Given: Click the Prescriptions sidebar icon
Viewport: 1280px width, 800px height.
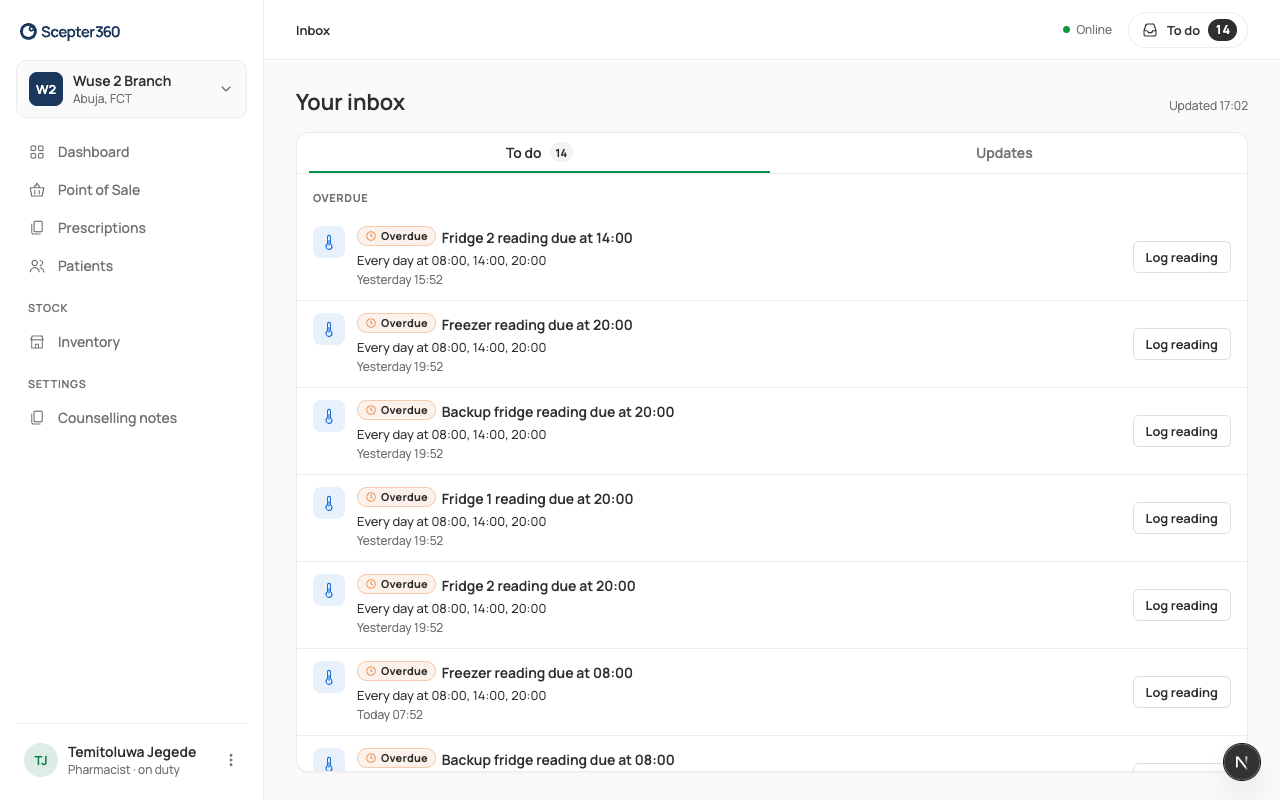Looking at the screenshot, I should pos(37,228).
